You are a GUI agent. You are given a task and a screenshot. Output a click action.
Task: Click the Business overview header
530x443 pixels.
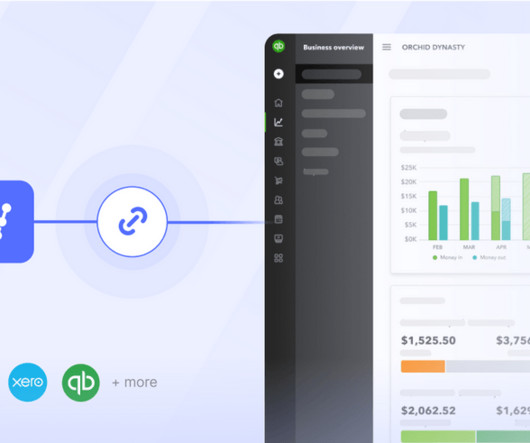[334, 48]
